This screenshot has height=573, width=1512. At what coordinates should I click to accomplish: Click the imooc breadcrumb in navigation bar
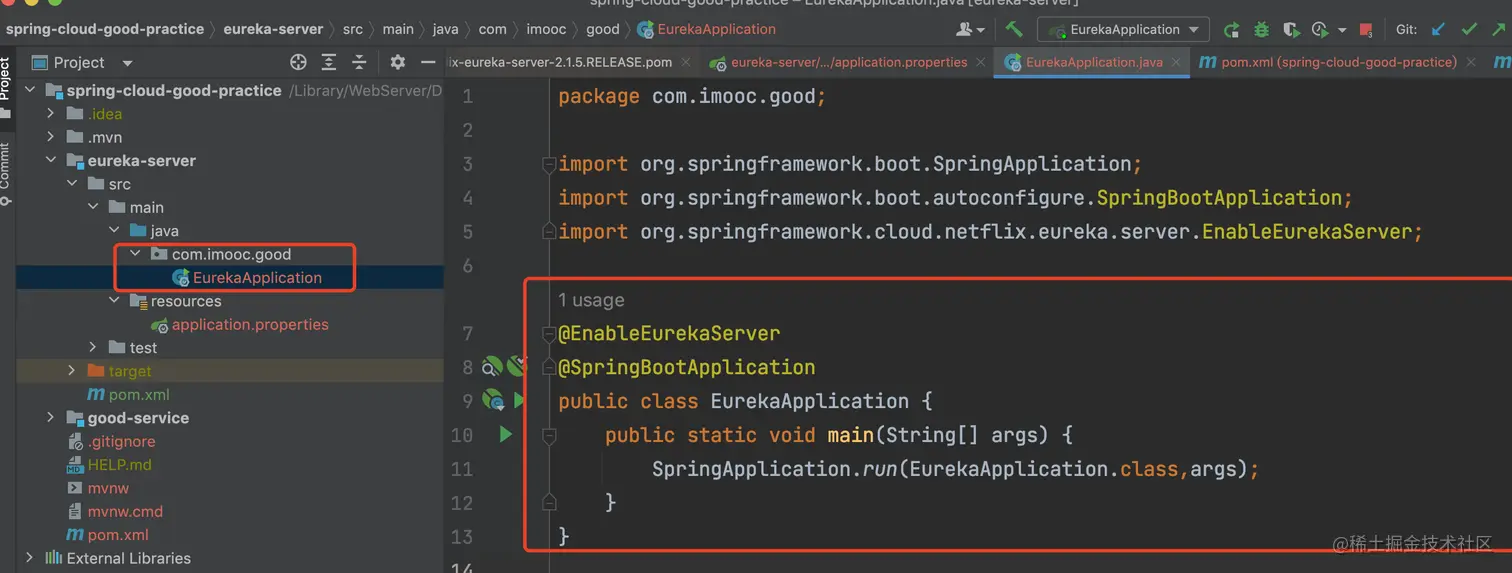click(546, 29)
